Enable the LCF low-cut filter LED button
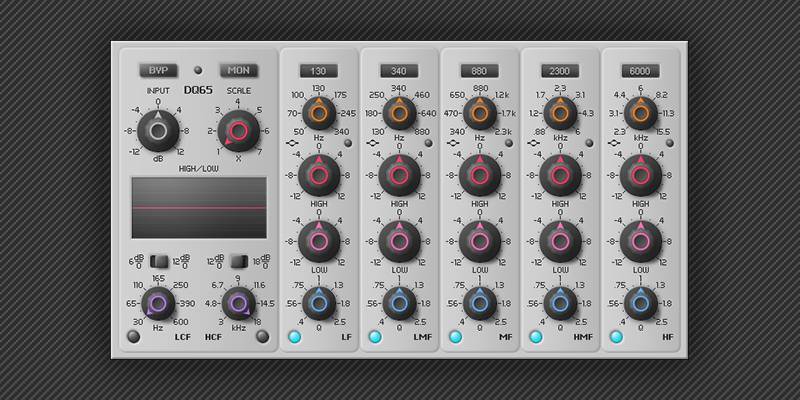Screen dimensions: 800x400 pos(134,336)
